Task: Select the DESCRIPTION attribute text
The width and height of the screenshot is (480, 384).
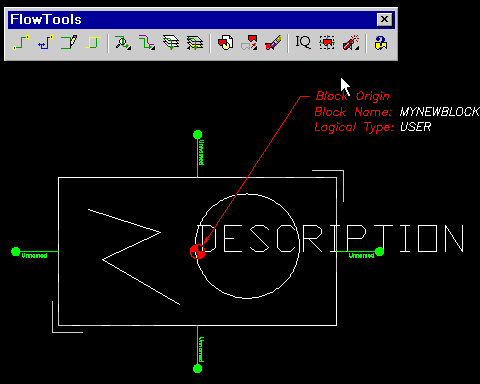Action: [x=331, y=239]
